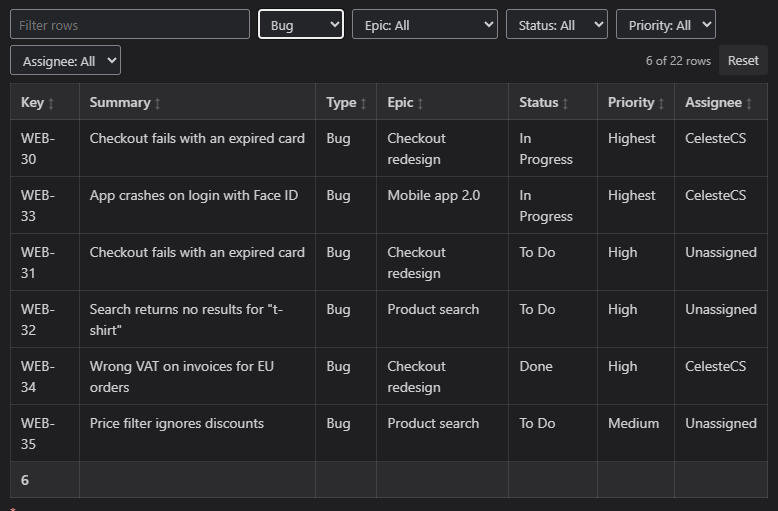Select the WEB-35 key cell
This screenshot has height=511, width=778.
coord(45,434)
